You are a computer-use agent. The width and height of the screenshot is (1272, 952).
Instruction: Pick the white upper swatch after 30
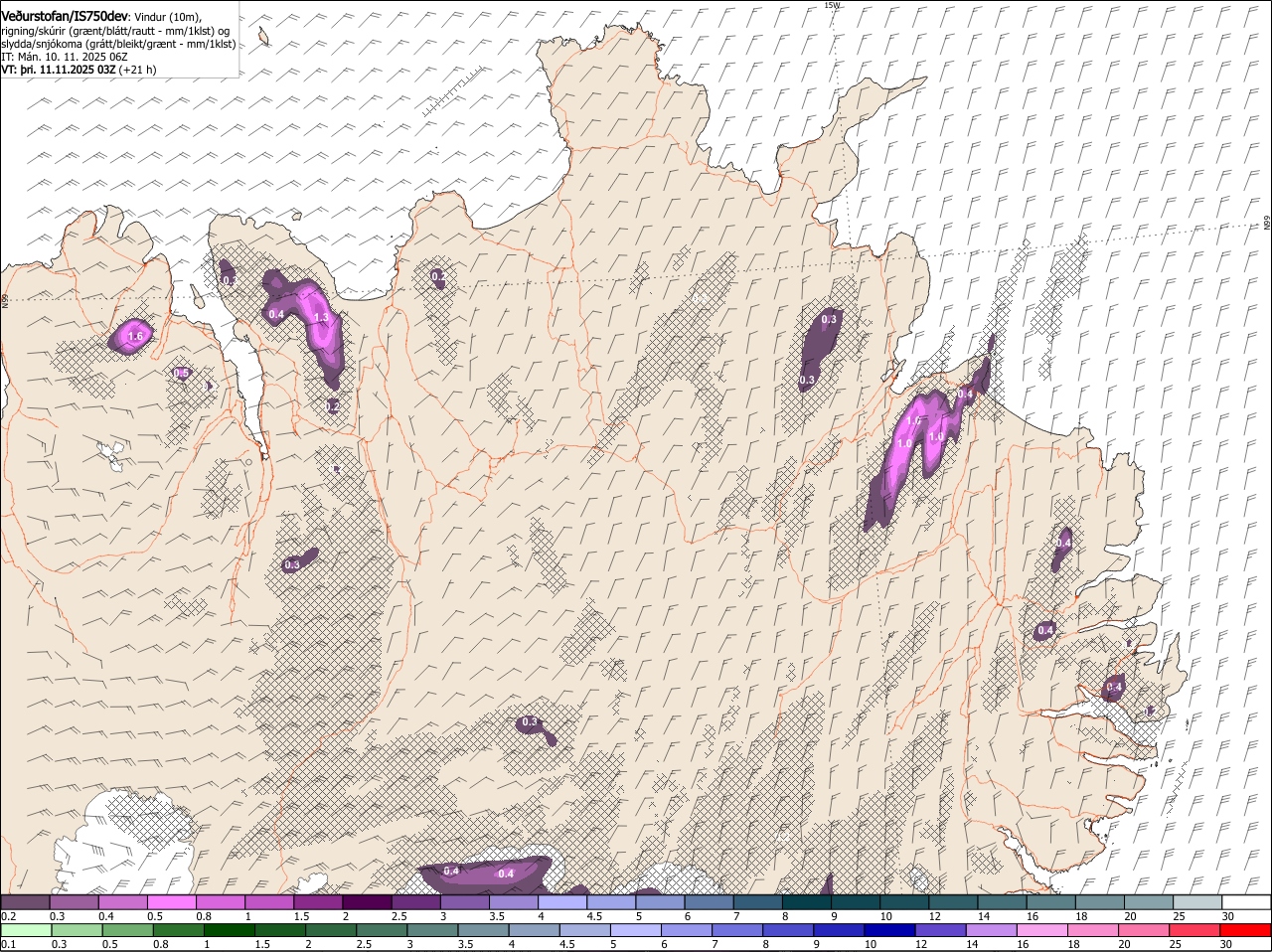click(1246, 902)
